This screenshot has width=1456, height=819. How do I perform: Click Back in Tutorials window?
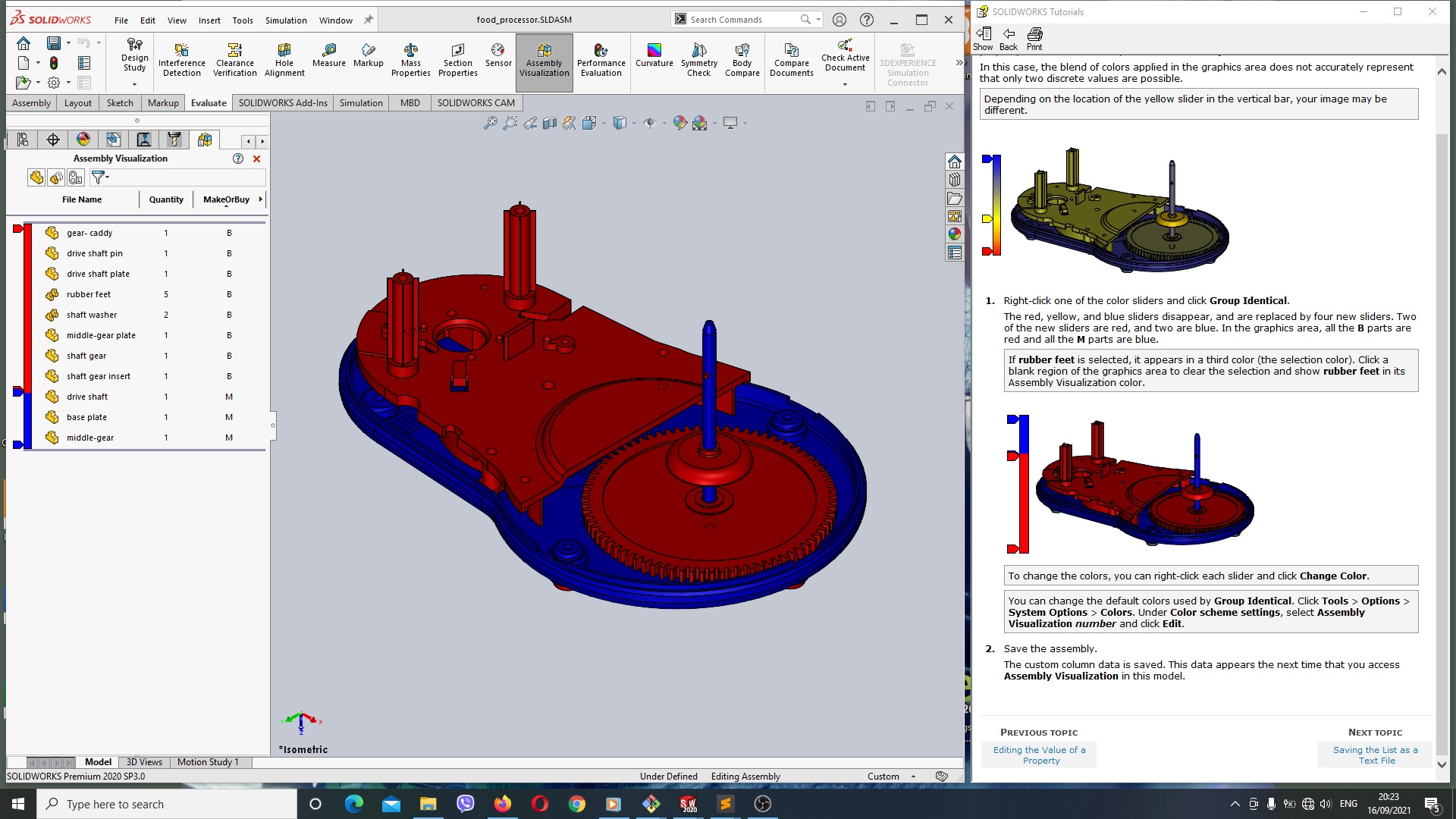click(1009, 39)
